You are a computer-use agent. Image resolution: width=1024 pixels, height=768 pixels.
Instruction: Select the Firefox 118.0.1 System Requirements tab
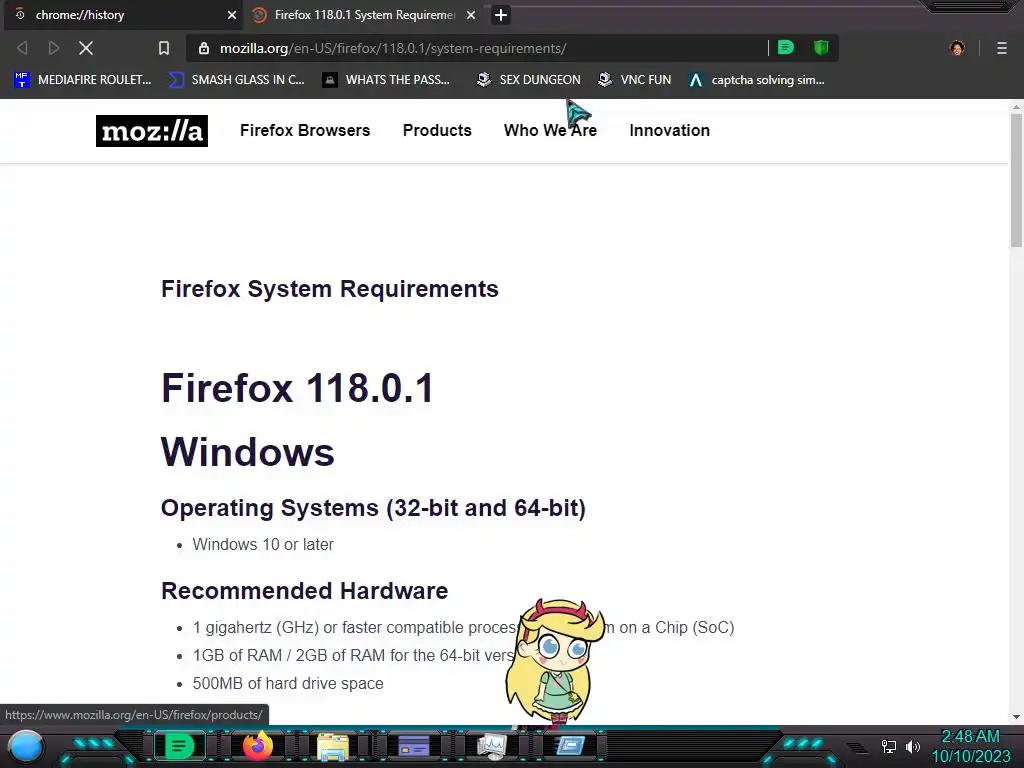point(364,15)
